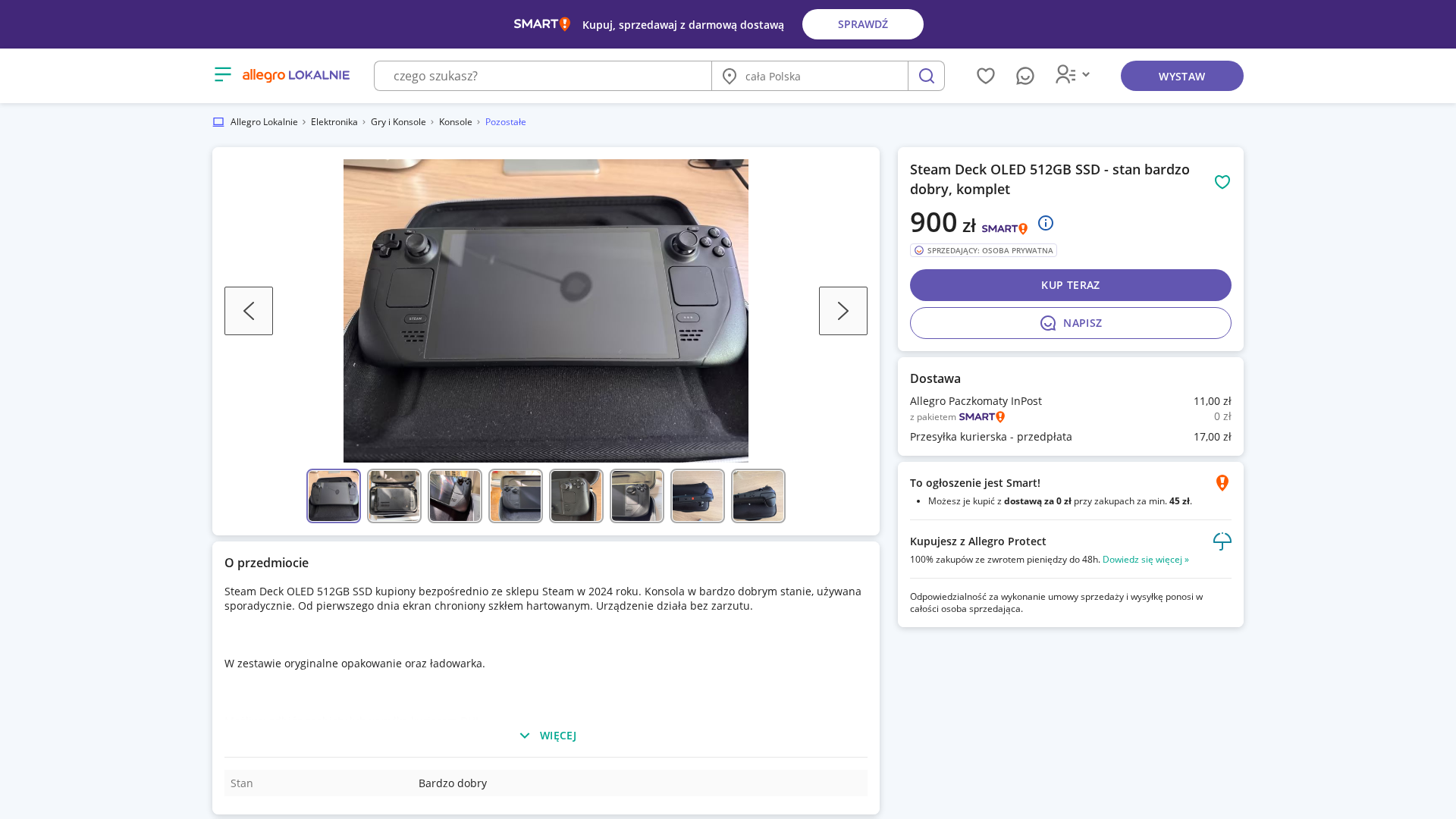
Task: Open Gry i Konsole breadcrumb
Action: (x=398, y=122)
